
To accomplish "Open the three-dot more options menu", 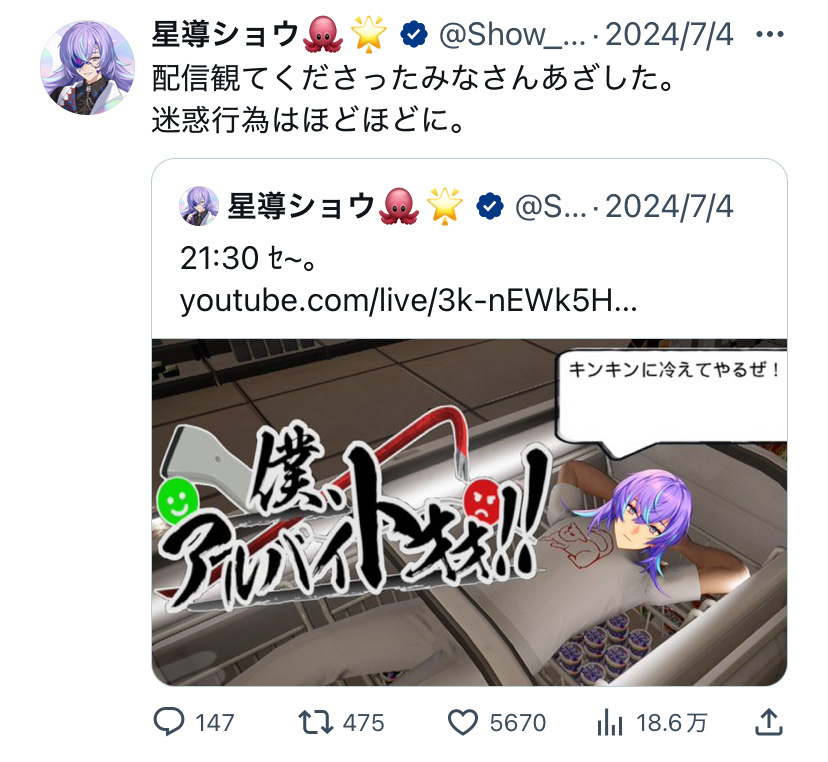I will click(769, 35).
